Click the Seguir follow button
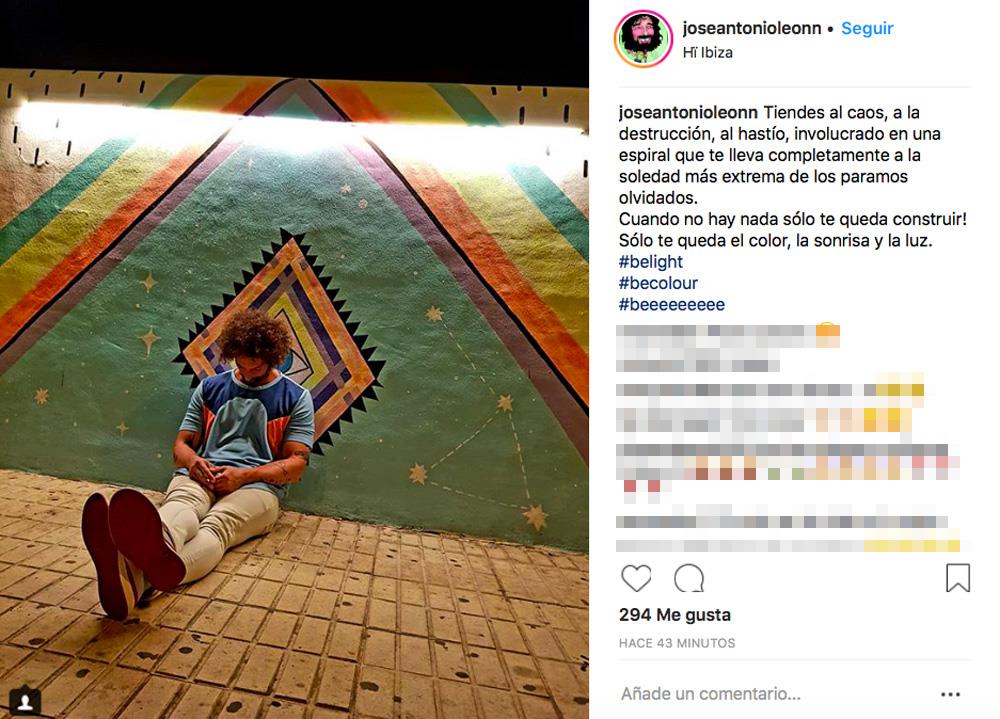 (x=867, y=28)
